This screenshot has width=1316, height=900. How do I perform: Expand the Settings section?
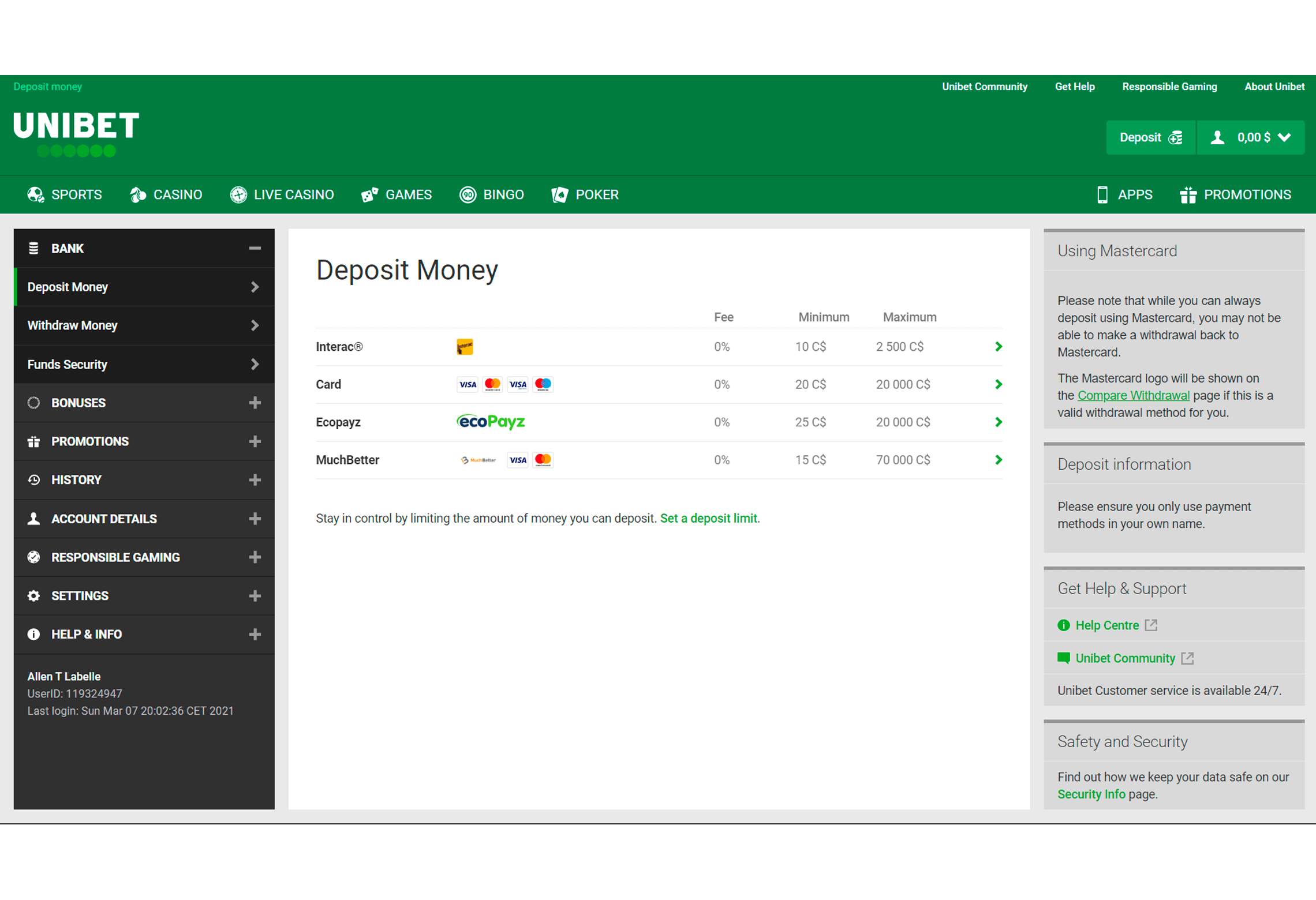coord(255,596)
